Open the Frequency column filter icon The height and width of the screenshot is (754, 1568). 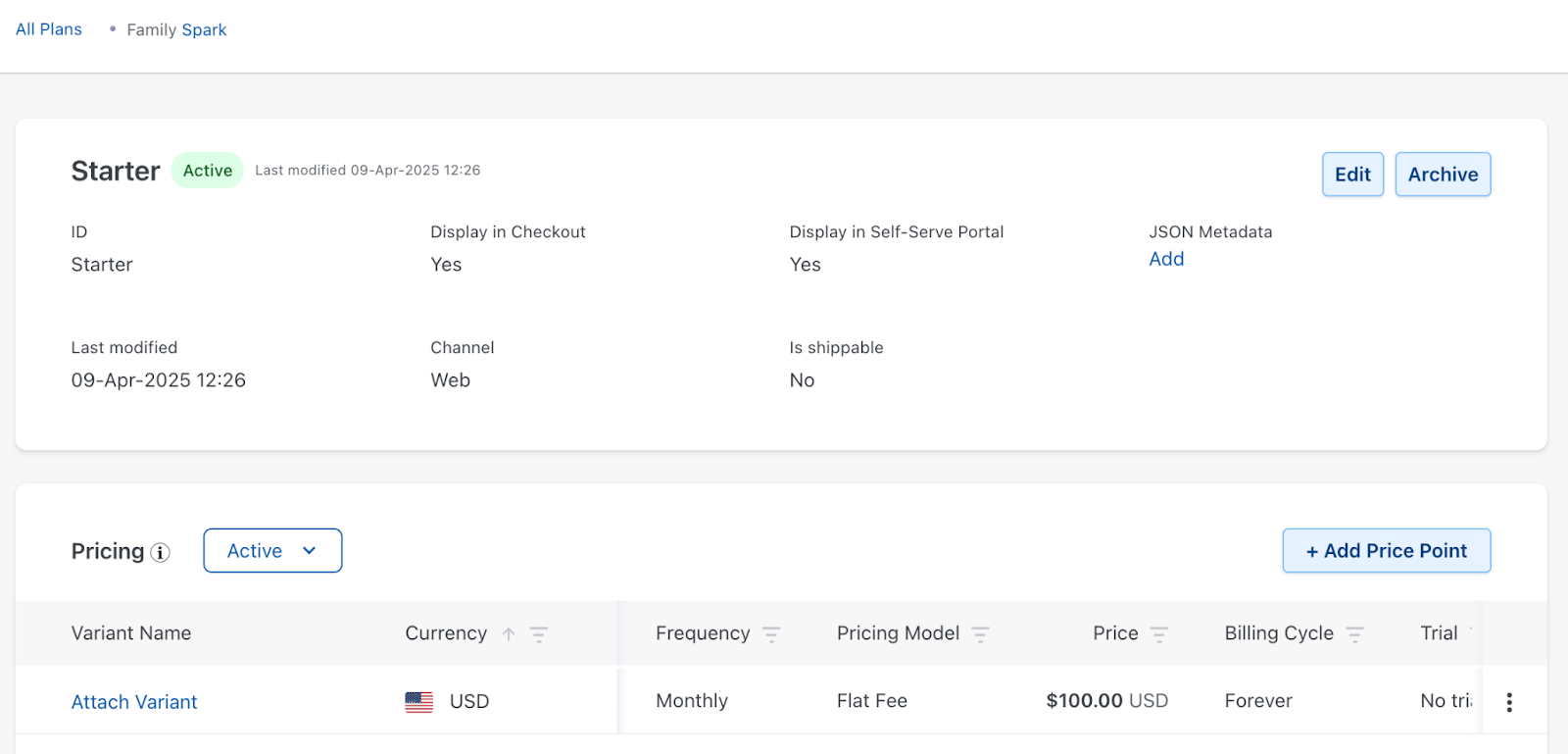(x=771, y=634)
